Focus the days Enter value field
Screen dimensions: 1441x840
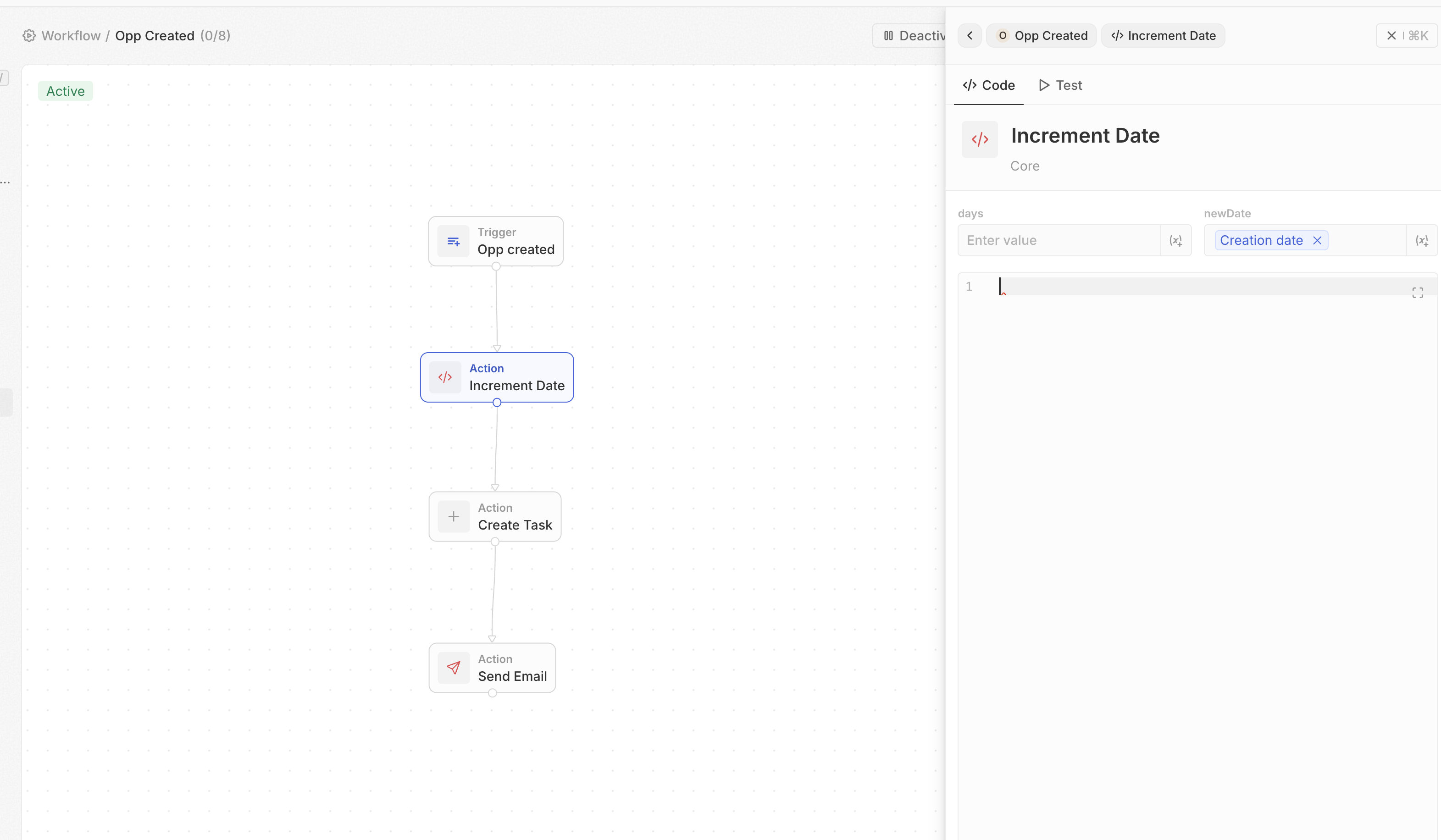pyautogui.click(x=1058, y=241)
